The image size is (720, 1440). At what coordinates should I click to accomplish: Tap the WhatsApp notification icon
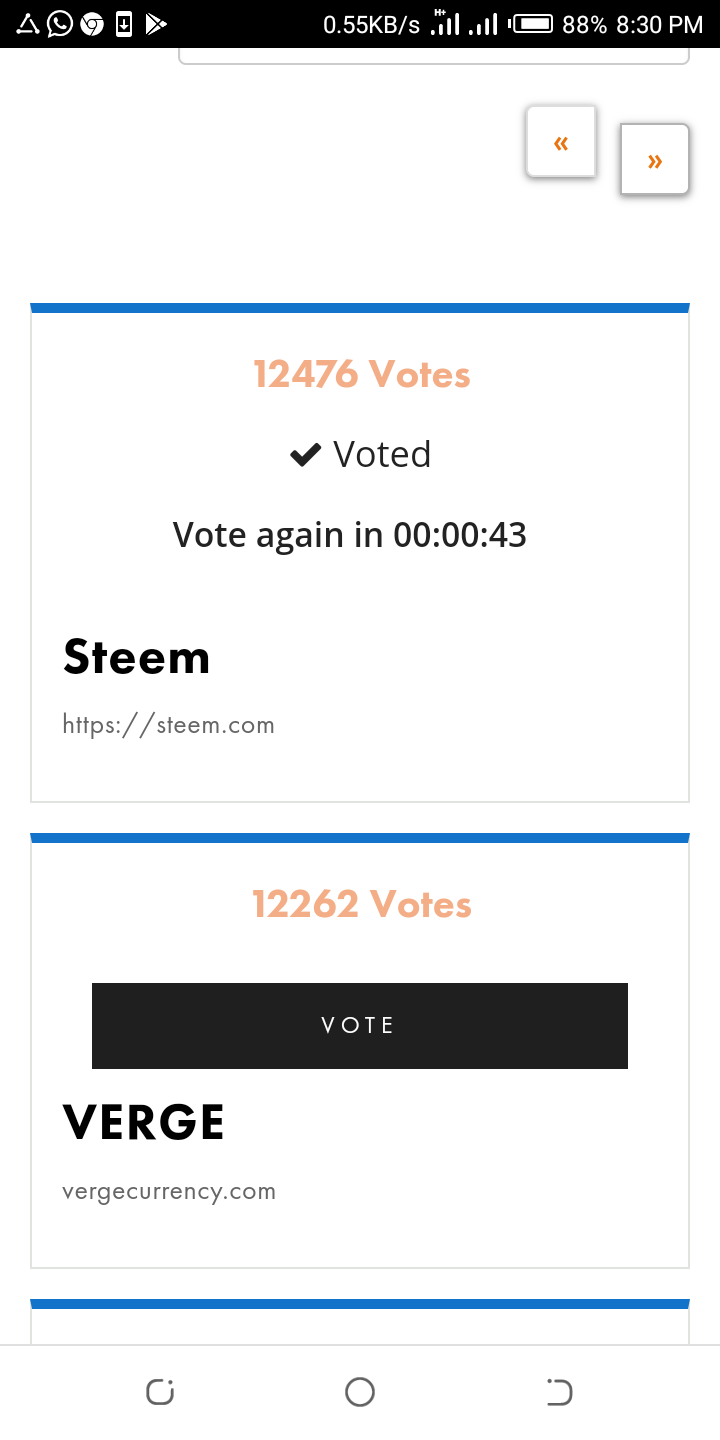(60, 23)
